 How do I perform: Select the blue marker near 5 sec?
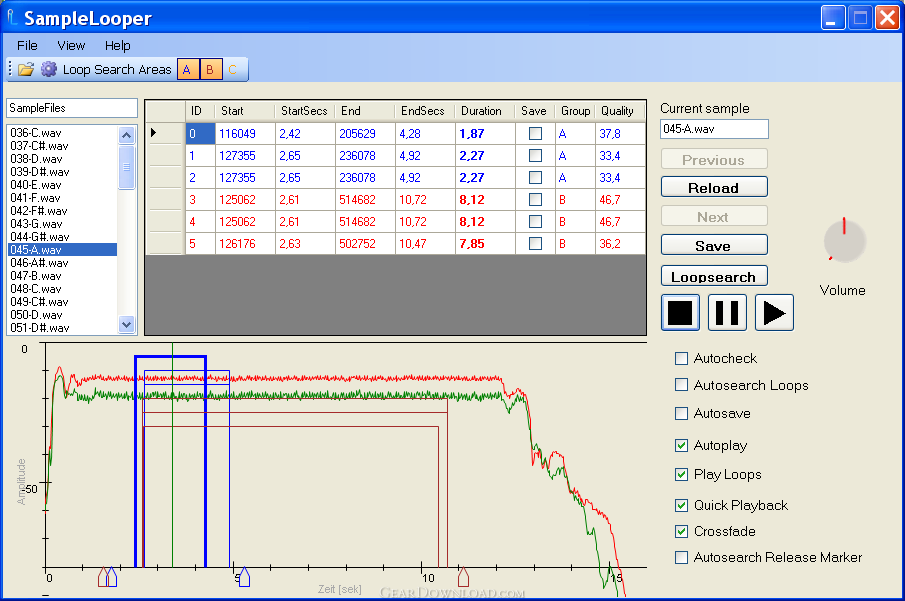pyautogui.click(x=244, y=576)
